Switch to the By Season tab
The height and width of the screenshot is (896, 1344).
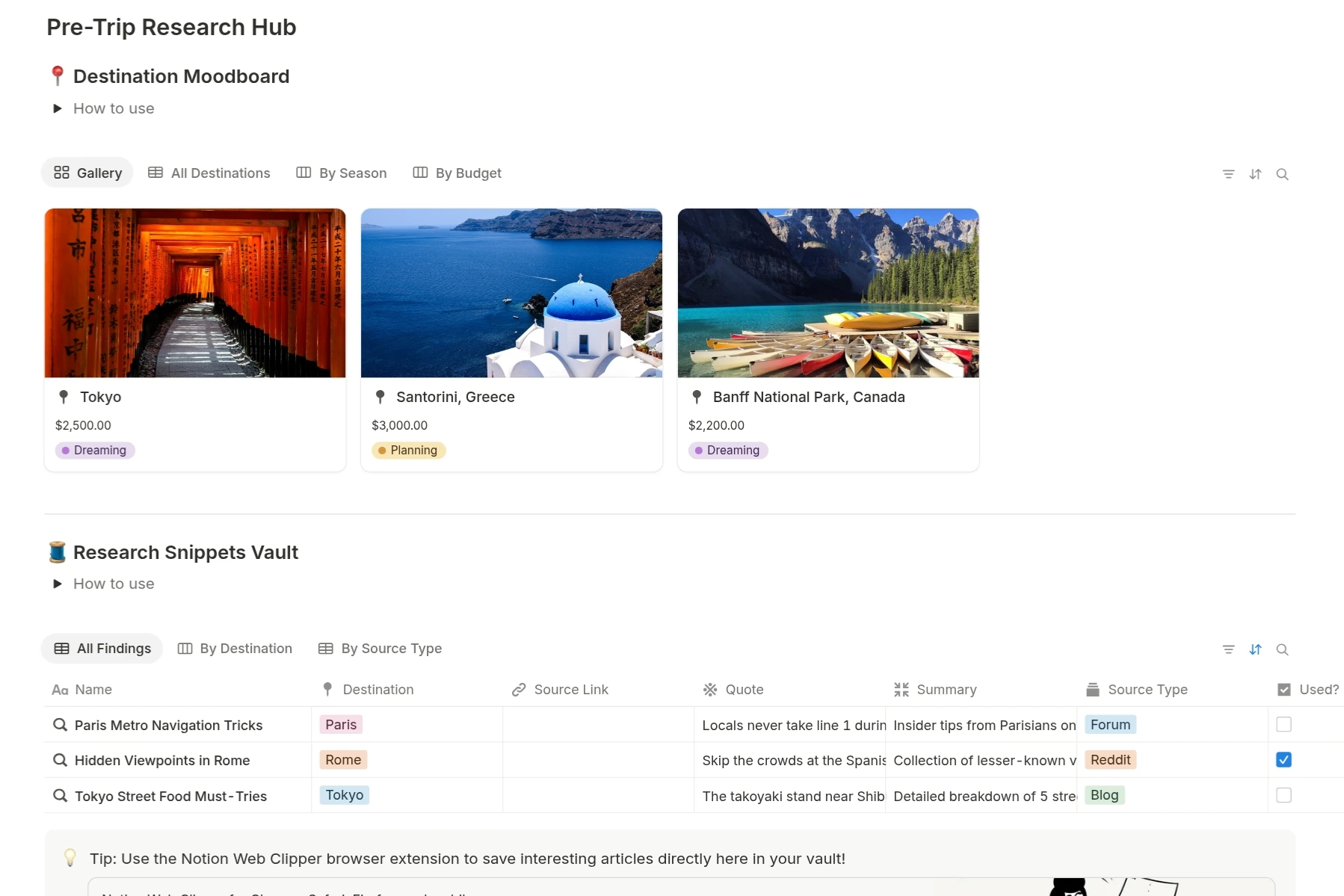point(342,173)
